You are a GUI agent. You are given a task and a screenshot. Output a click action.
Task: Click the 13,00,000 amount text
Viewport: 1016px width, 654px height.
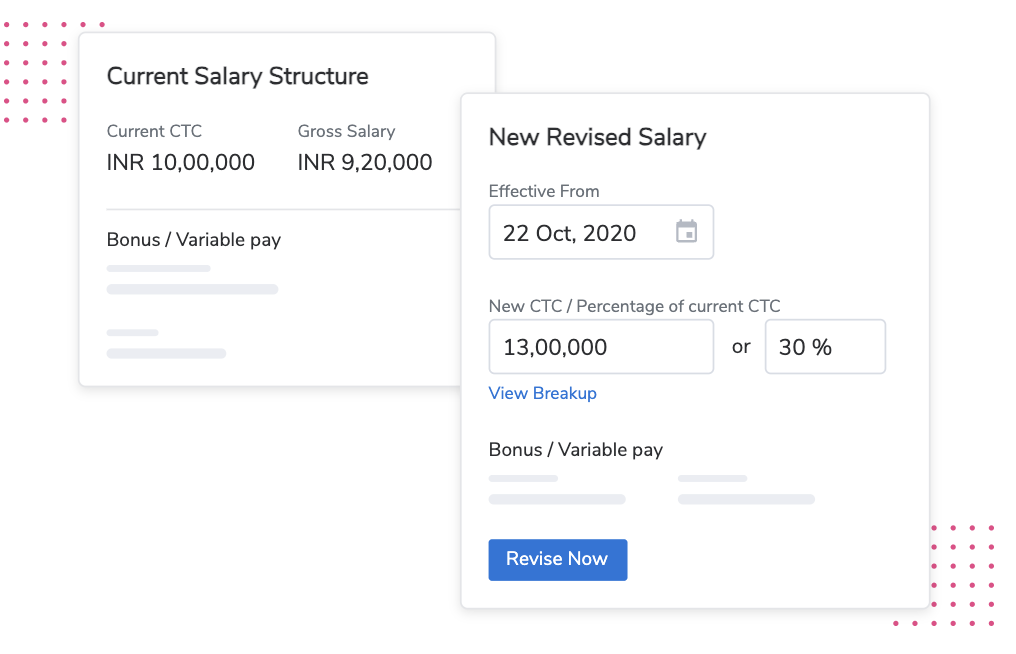pyautogui.click(x=555, y=347)
